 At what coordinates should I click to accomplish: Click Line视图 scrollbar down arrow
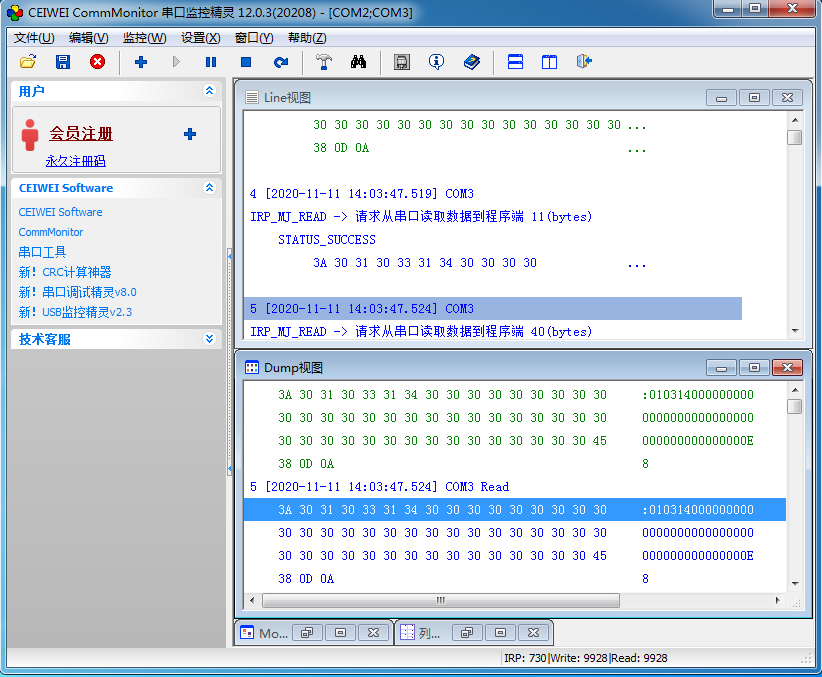[795, 331]
